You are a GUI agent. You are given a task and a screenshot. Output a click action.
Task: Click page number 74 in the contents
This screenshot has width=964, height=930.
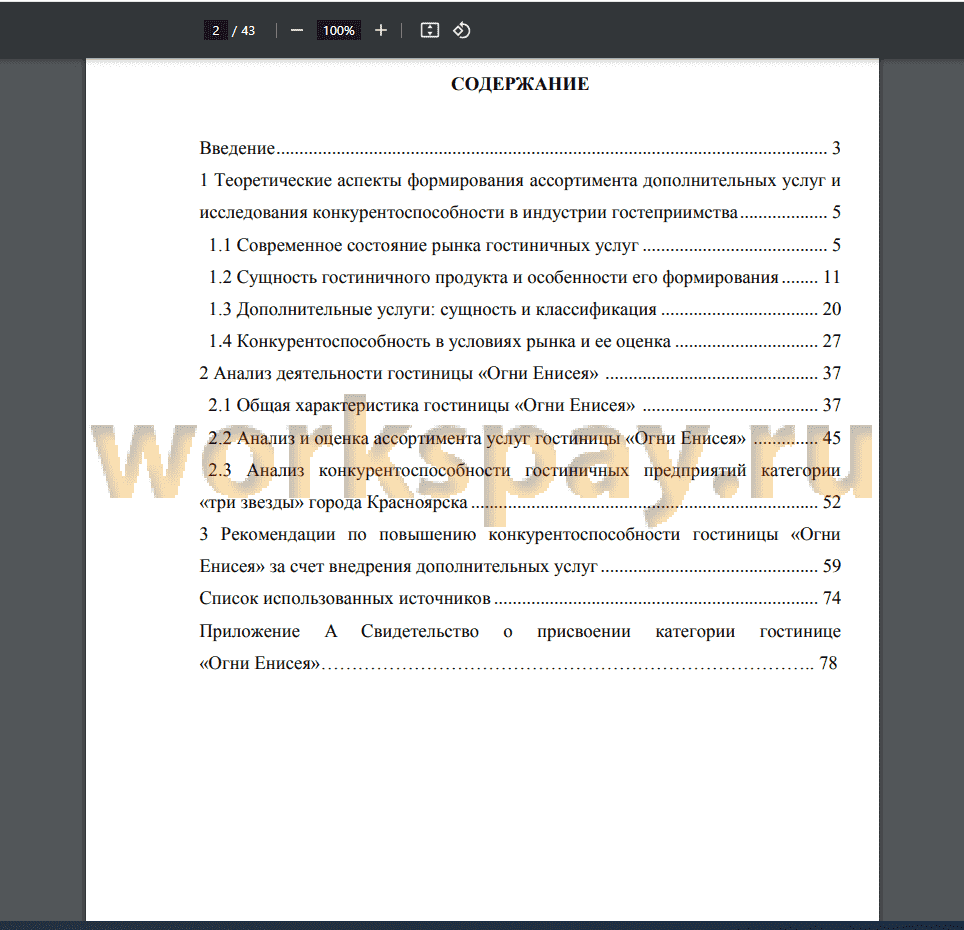832,598
